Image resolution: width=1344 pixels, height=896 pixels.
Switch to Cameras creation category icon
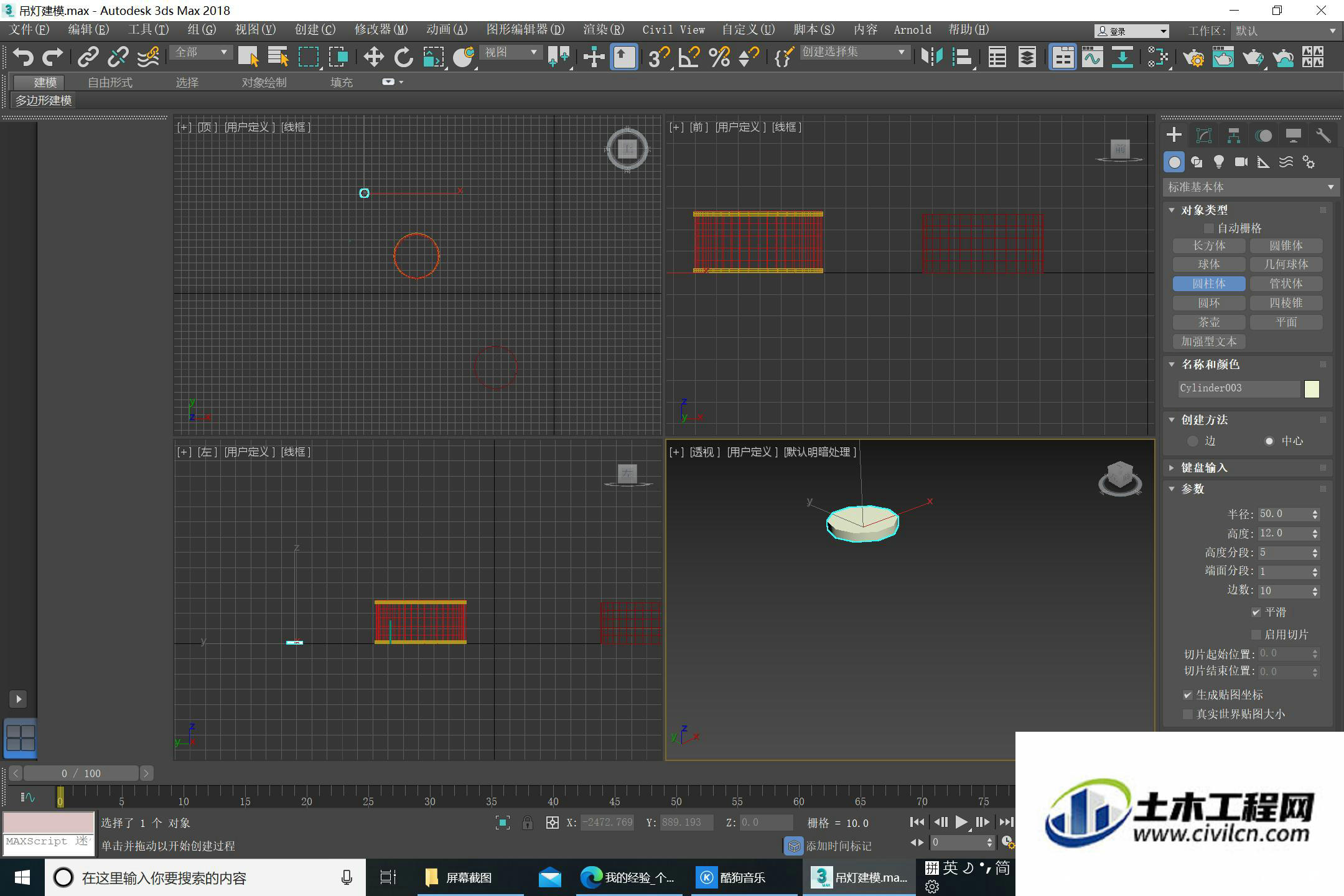(x=1241, y=162)
